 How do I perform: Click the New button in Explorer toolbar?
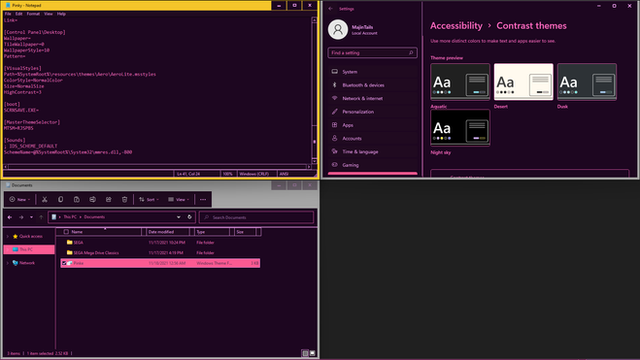(x=20, y=200)
